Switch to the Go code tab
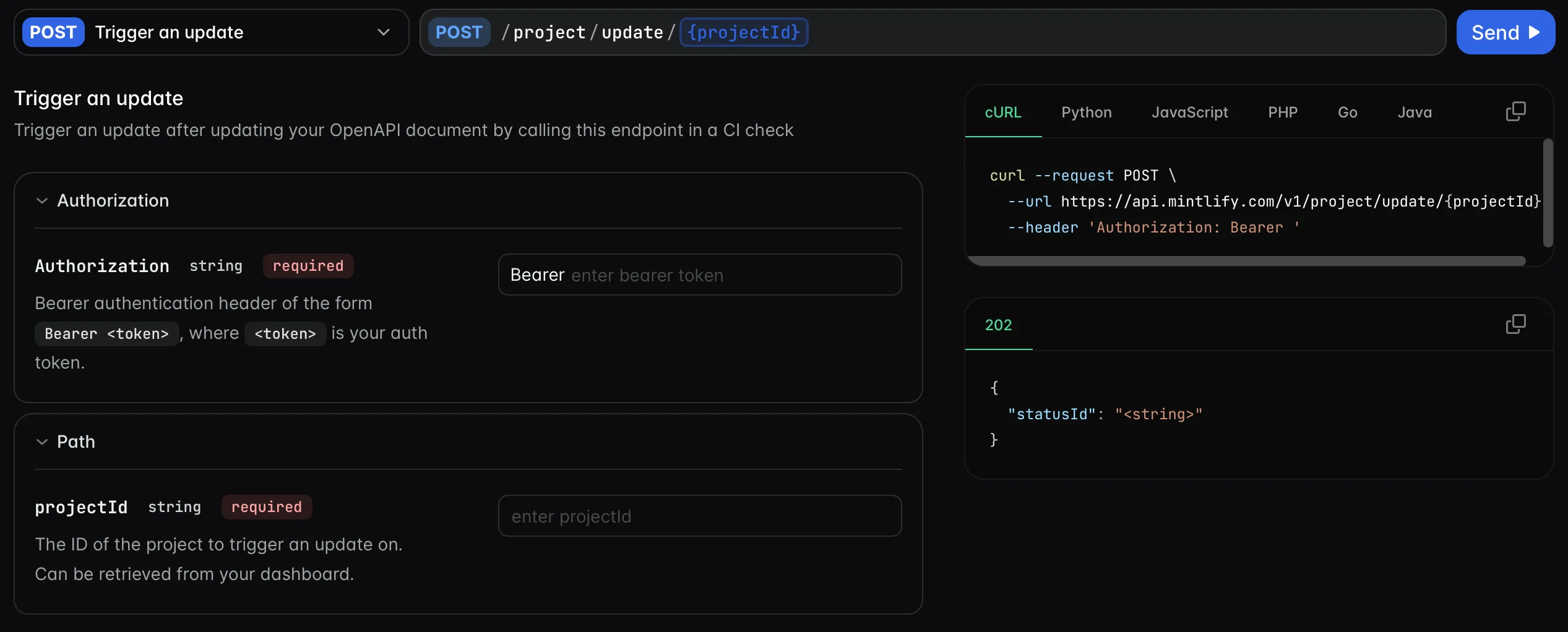The image size is (1568, 632). (1348, 113)
